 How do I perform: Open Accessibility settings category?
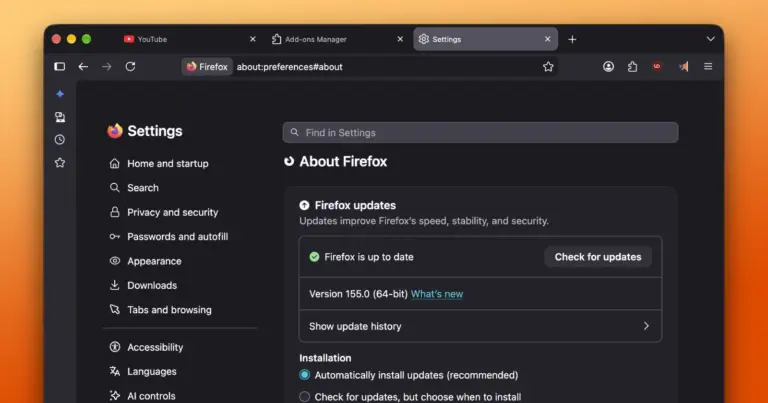[x=146, y=347]
